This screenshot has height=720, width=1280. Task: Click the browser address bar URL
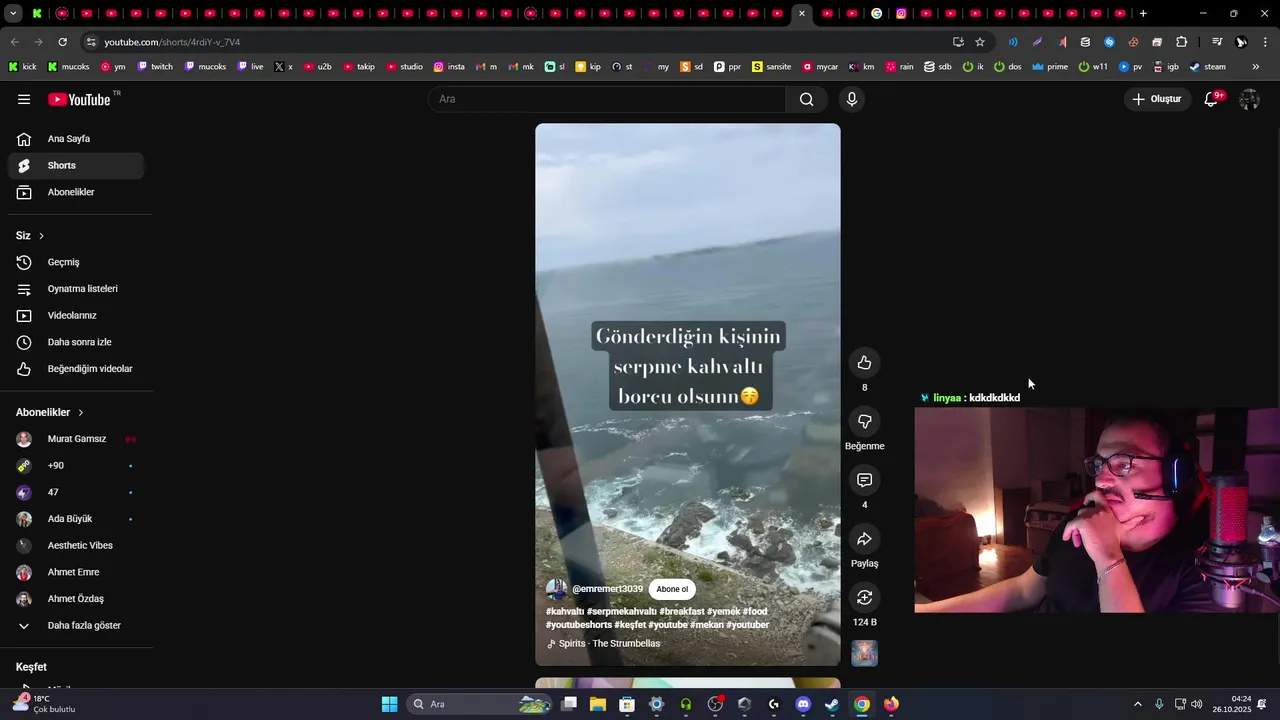(x=172, y=42)
